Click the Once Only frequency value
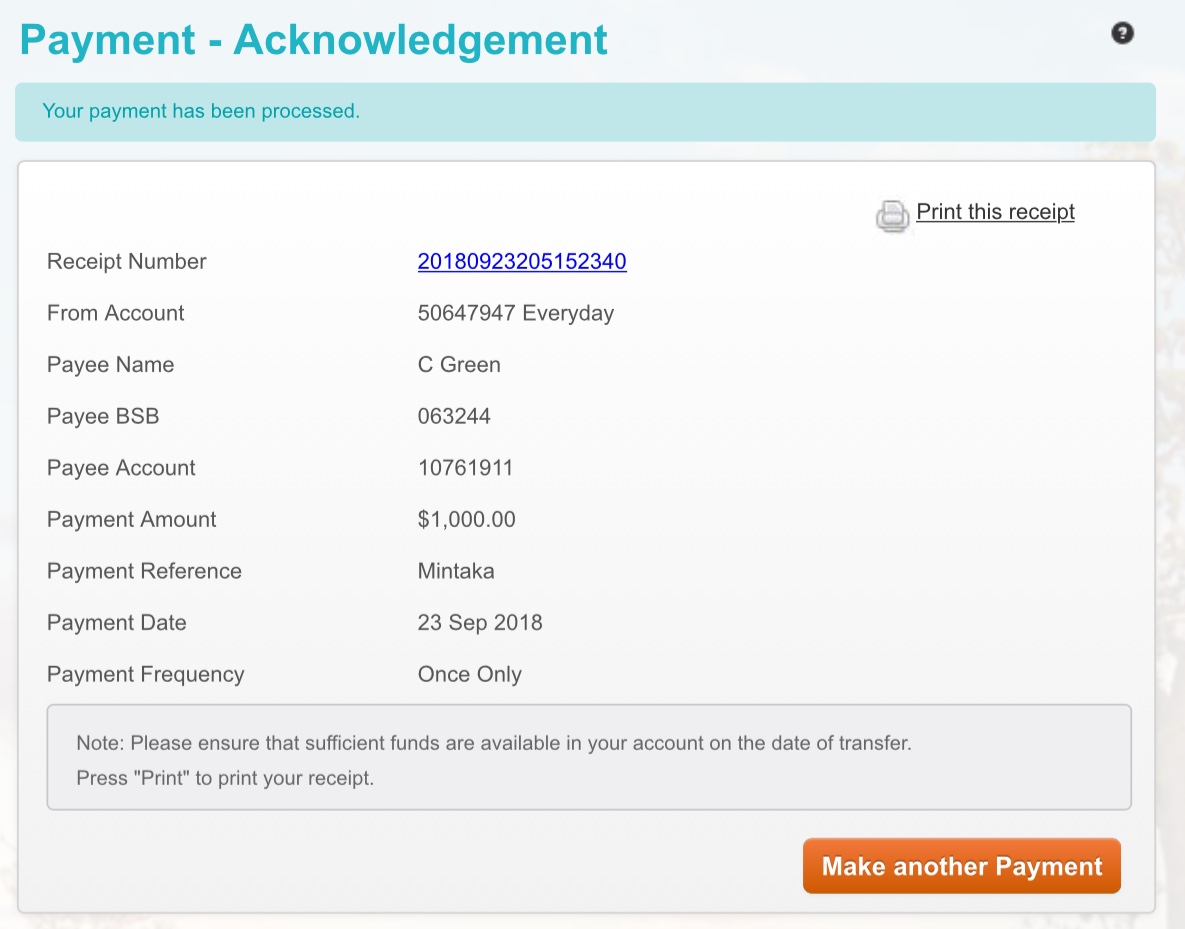 pos(469,675)
